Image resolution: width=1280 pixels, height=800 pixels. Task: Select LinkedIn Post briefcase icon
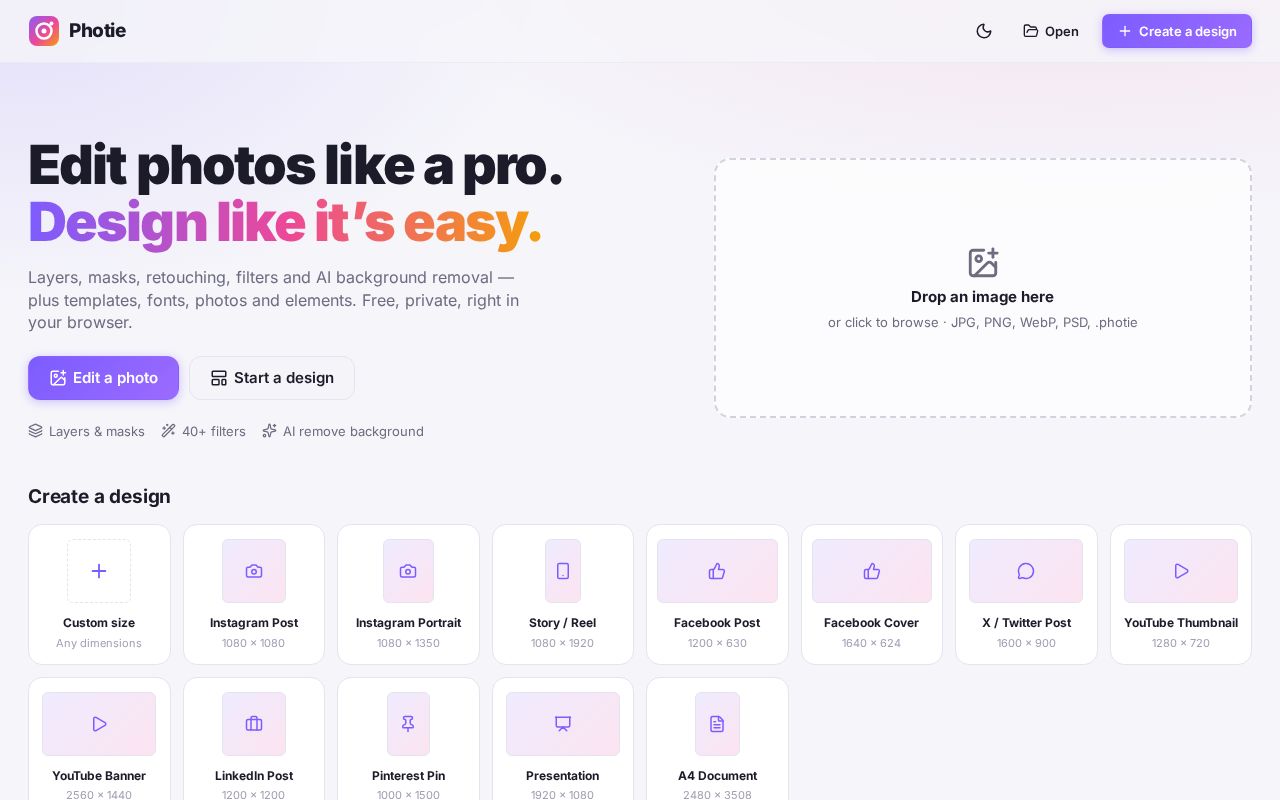(254, 724)
